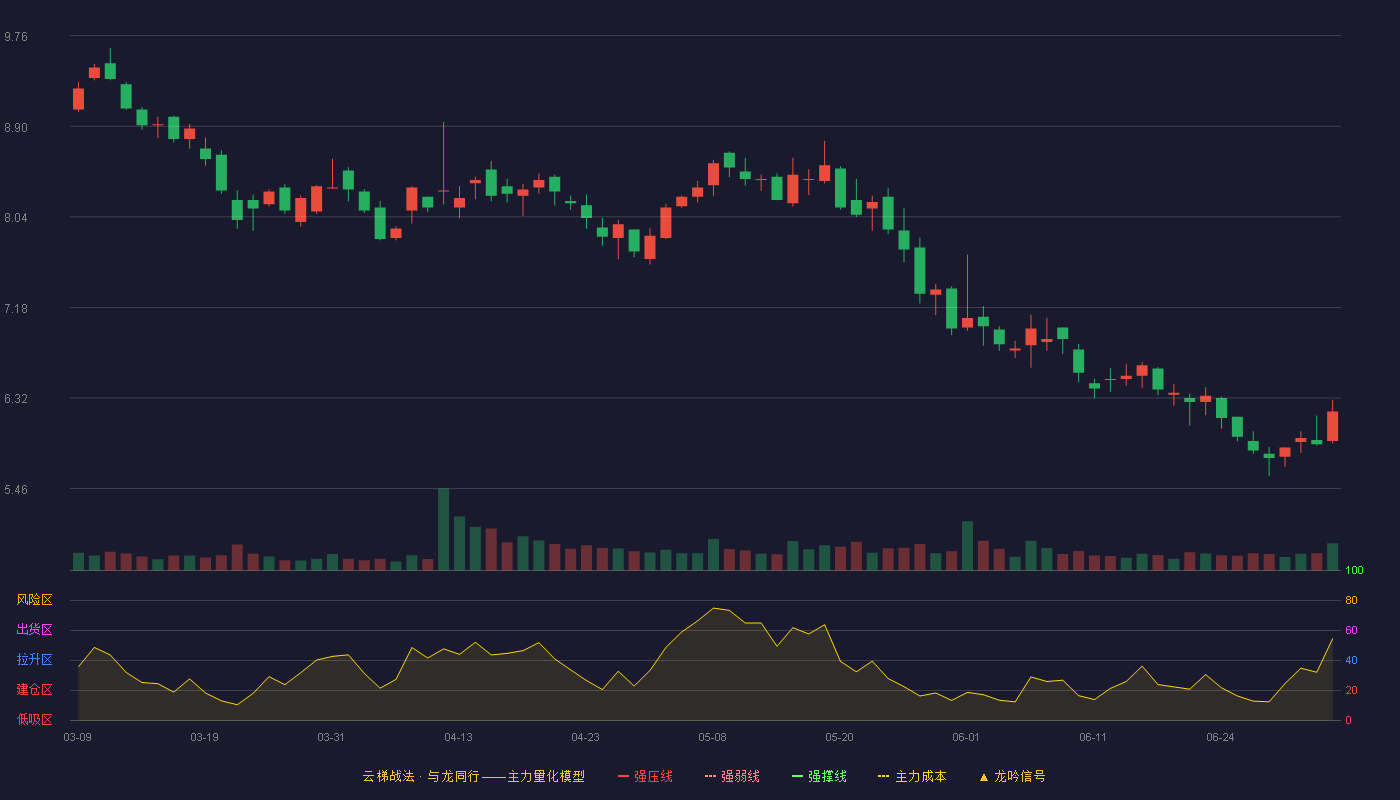Select the 低吸区 zone label
The image size is (1400, 800).
35,720
